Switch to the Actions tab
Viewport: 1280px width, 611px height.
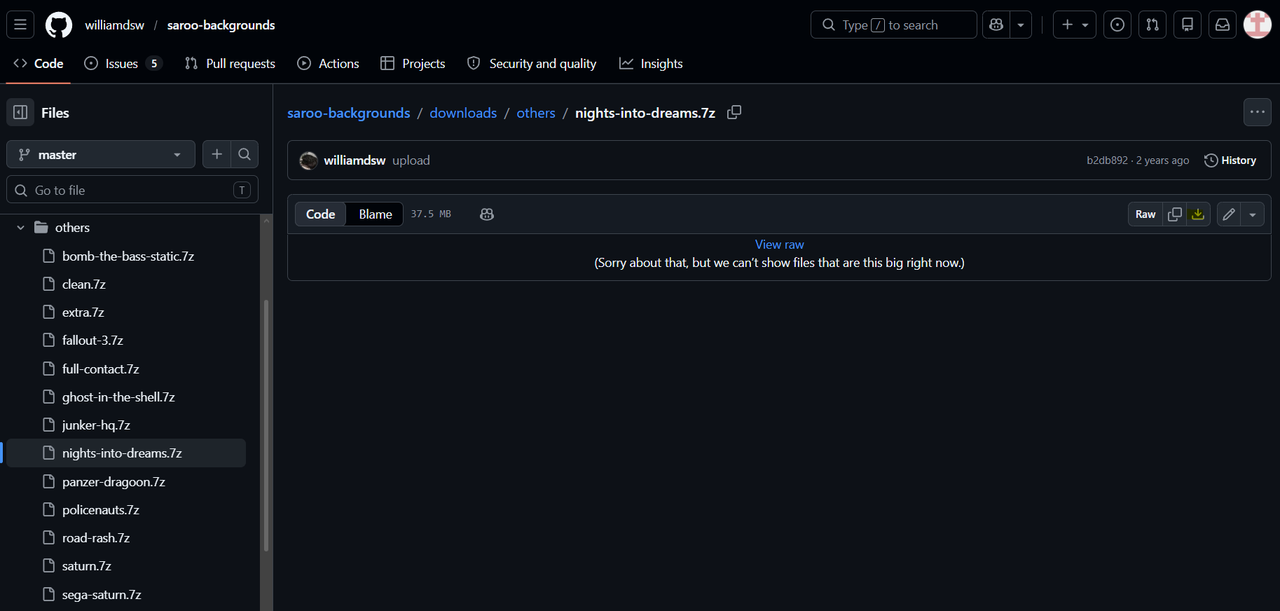pos(328,63)
